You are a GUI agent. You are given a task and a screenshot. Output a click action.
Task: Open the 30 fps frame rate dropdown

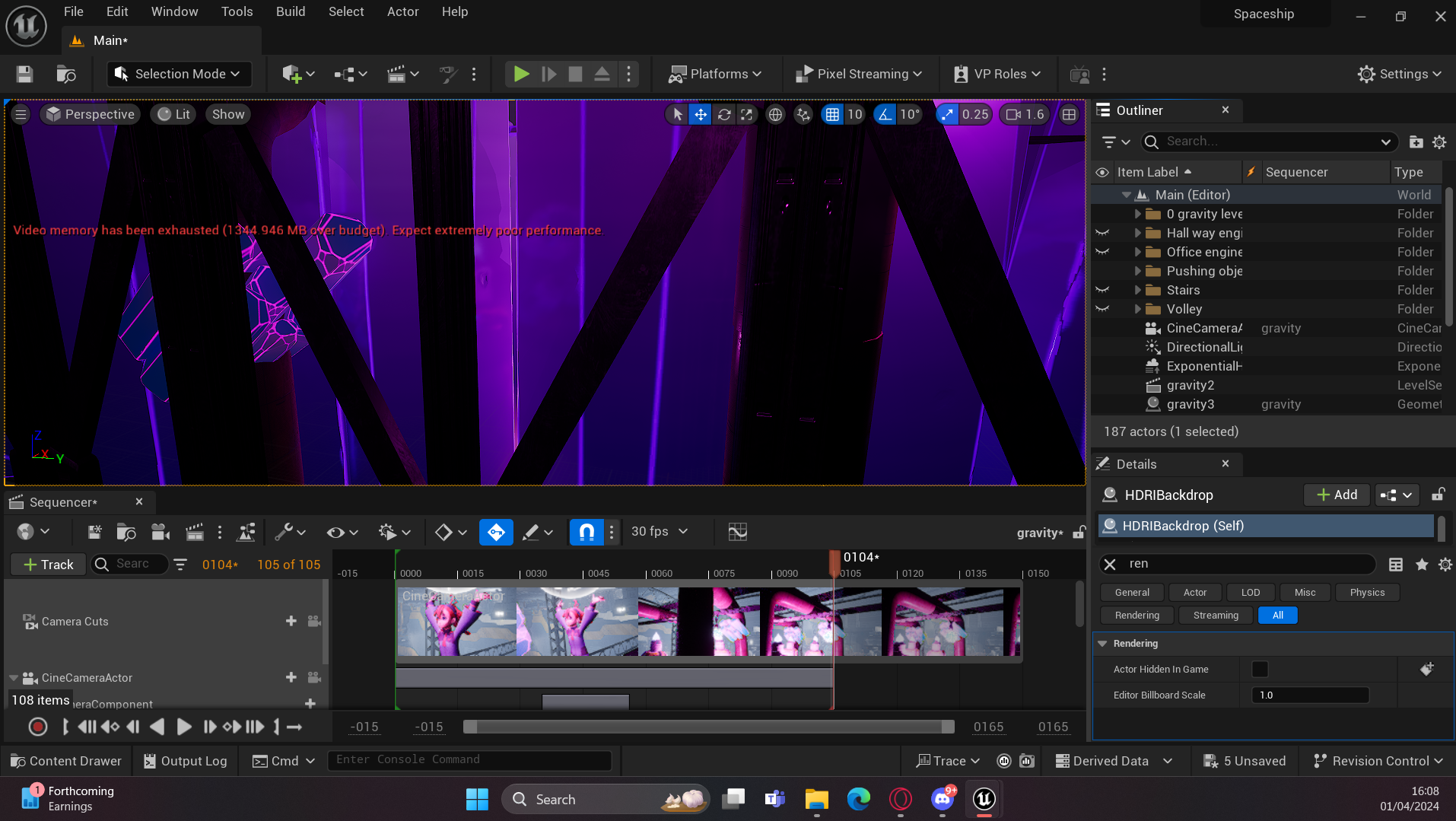[660, 532]
